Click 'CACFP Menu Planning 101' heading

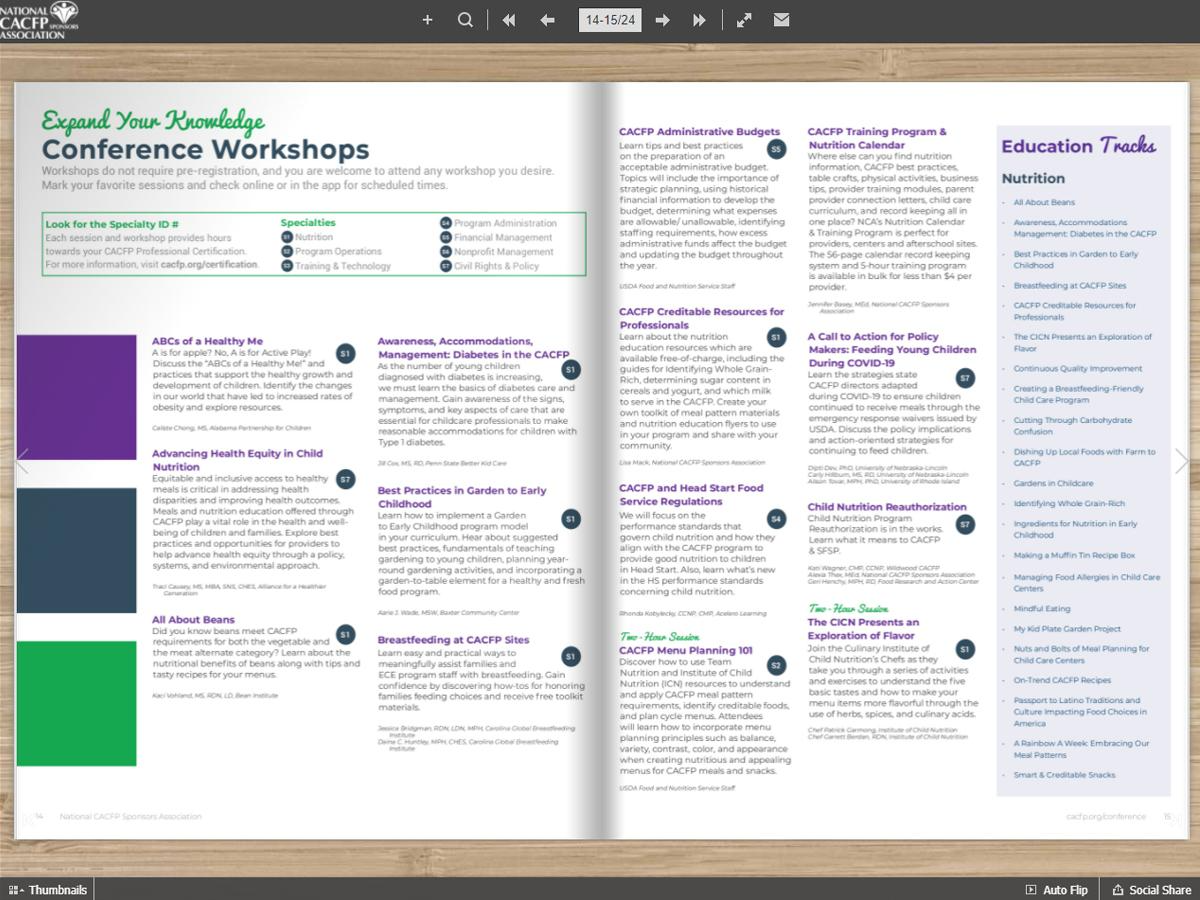pyautogui.click(x=686, y=651)
